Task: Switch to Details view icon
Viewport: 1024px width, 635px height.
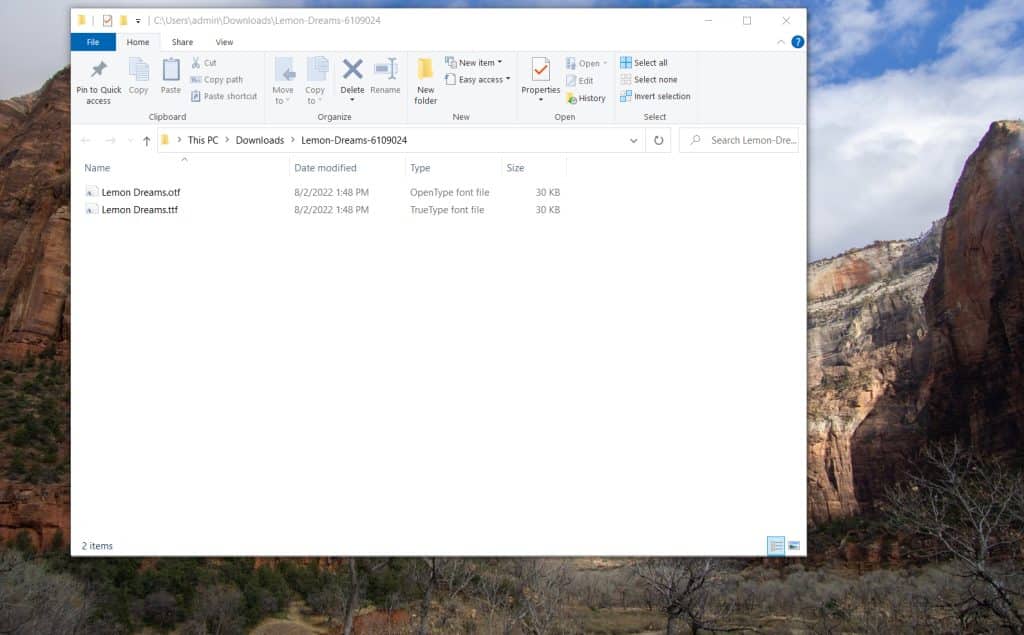Action: (x=776, y=545)
